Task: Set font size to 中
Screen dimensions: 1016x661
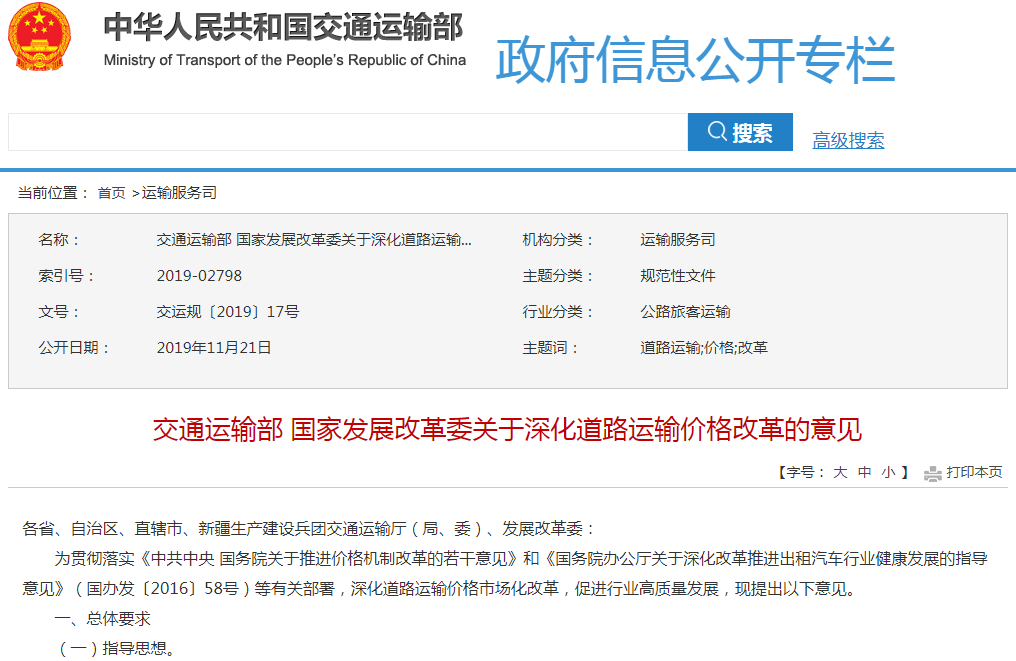Action: pyautogui.click(x=864, y=472)
